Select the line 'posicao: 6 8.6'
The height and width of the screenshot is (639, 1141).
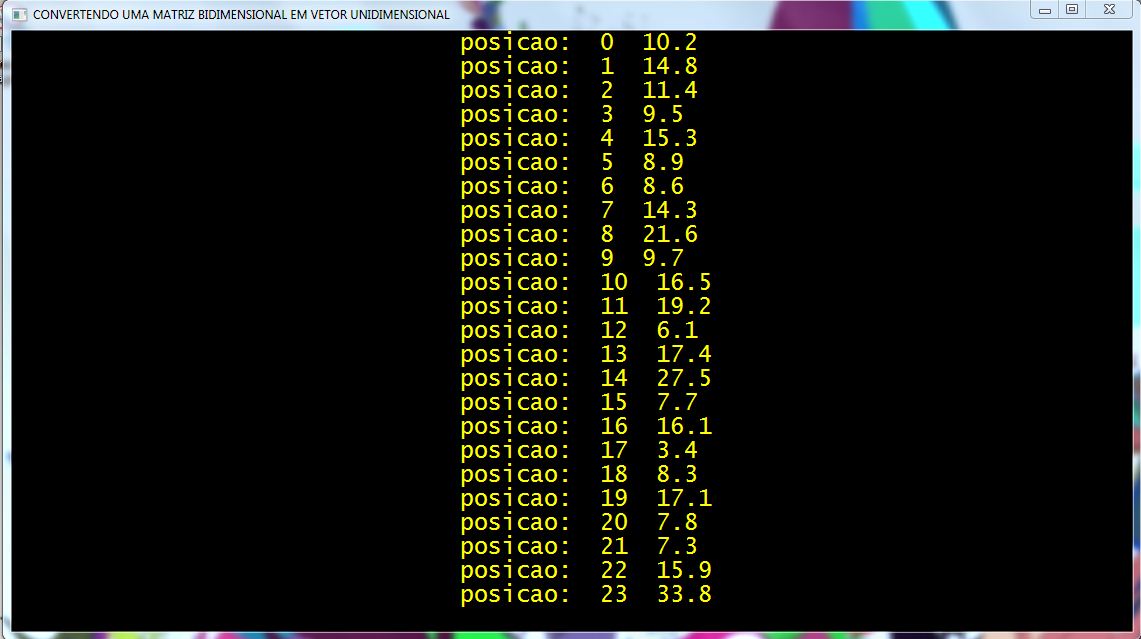(572, 187)
